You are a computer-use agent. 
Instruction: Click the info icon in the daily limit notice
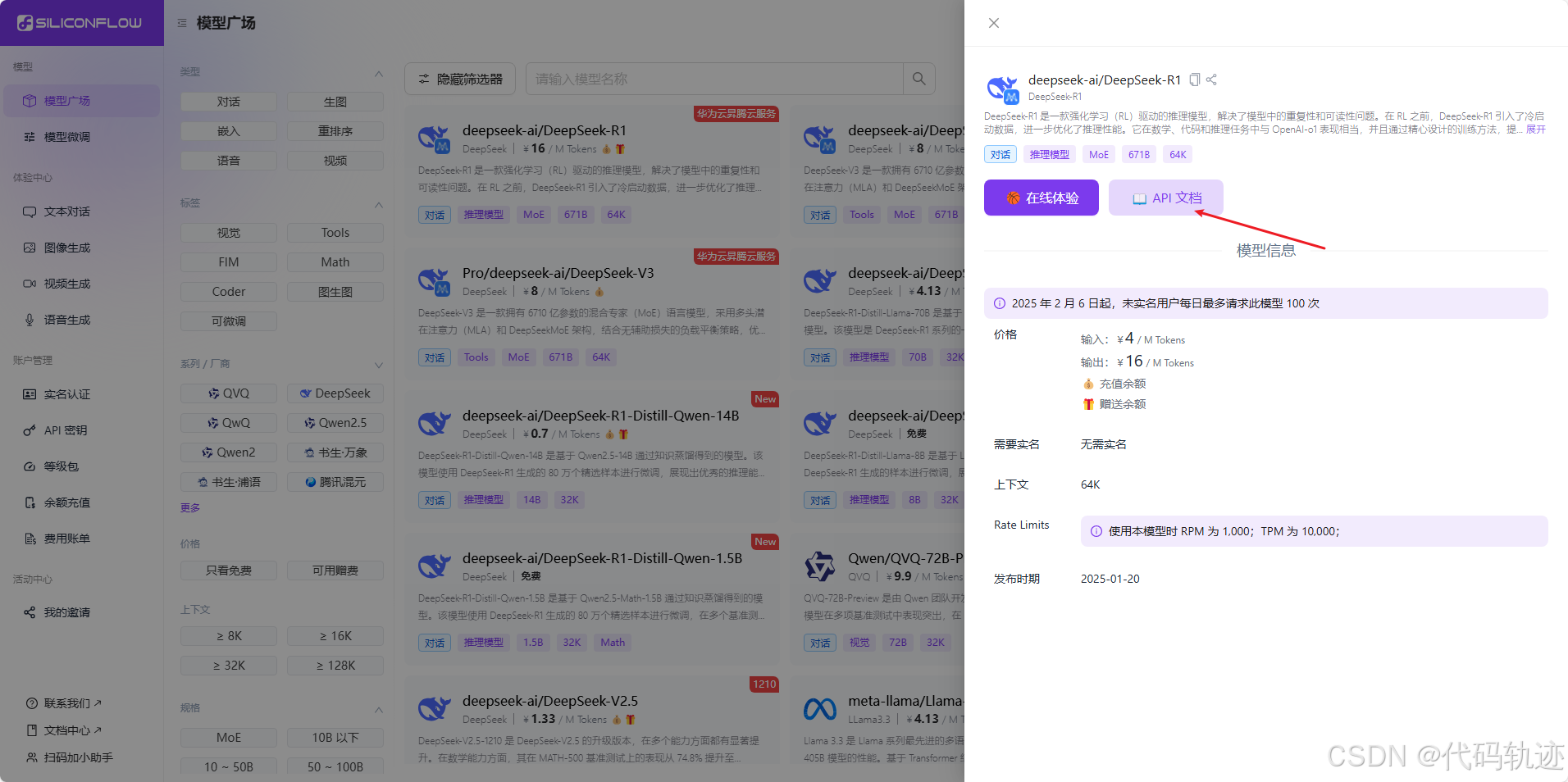(1000, 303)
